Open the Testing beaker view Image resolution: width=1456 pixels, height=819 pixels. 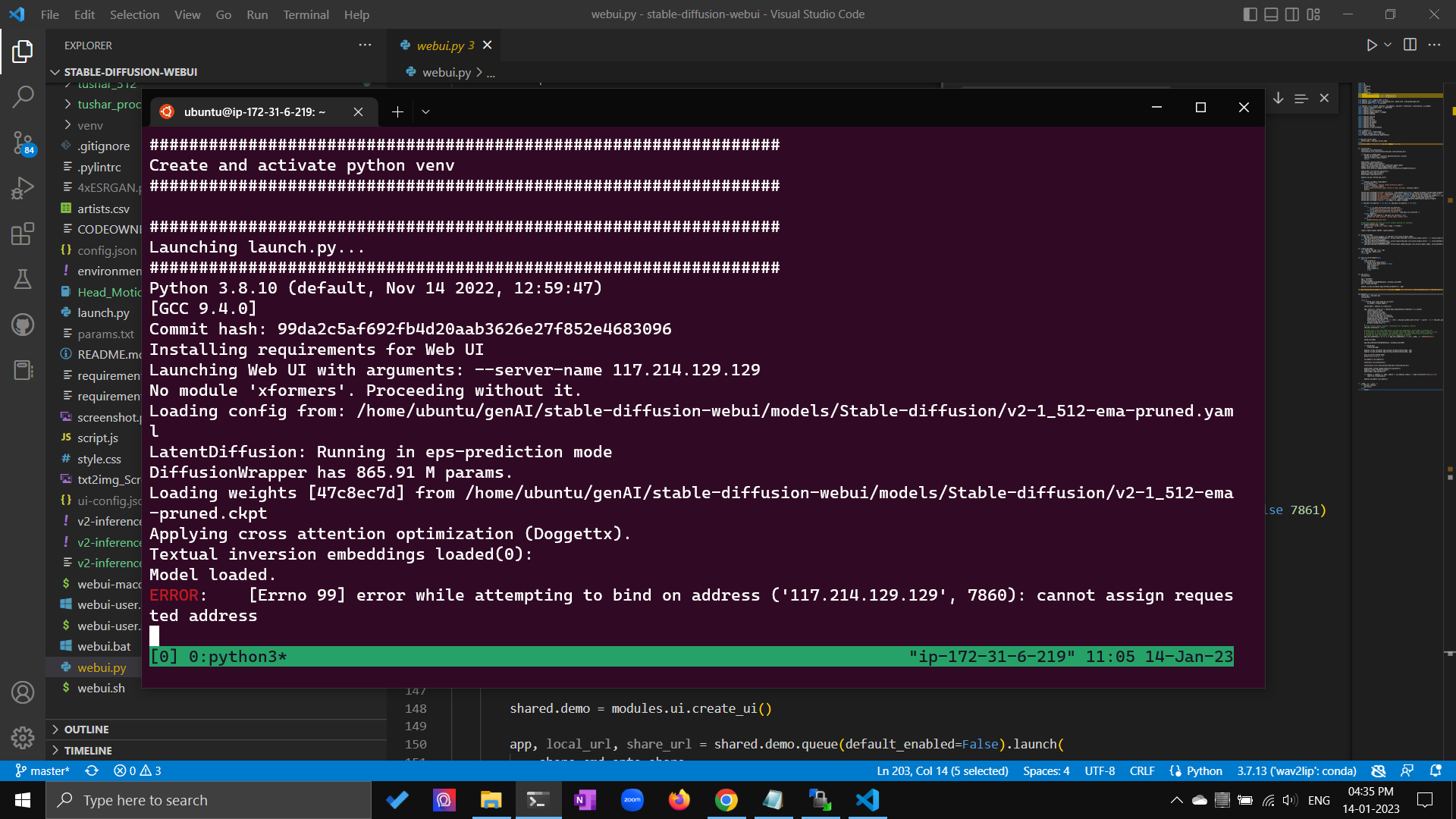pyautogui.click(x=23, y=279)
